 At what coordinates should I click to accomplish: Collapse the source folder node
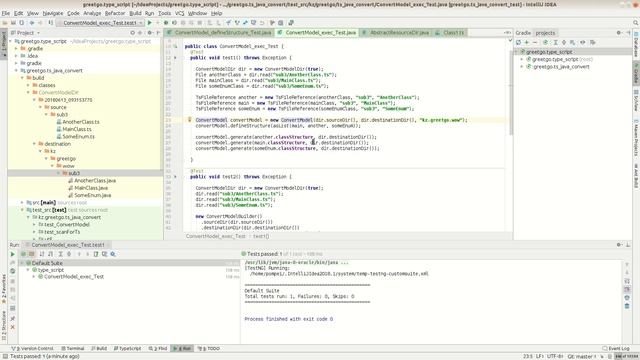pyautogui.click(x=41, y=107)
